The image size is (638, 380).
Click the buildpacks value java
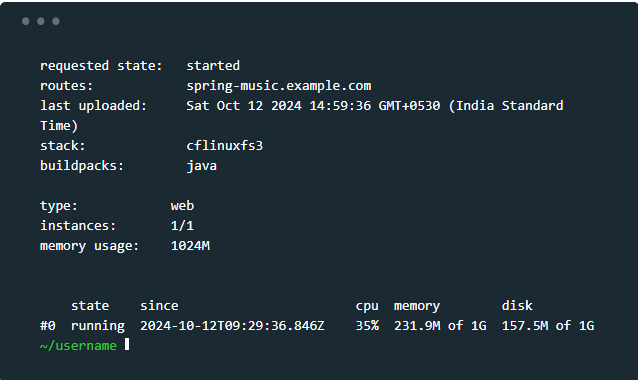[x=201, y=166]
